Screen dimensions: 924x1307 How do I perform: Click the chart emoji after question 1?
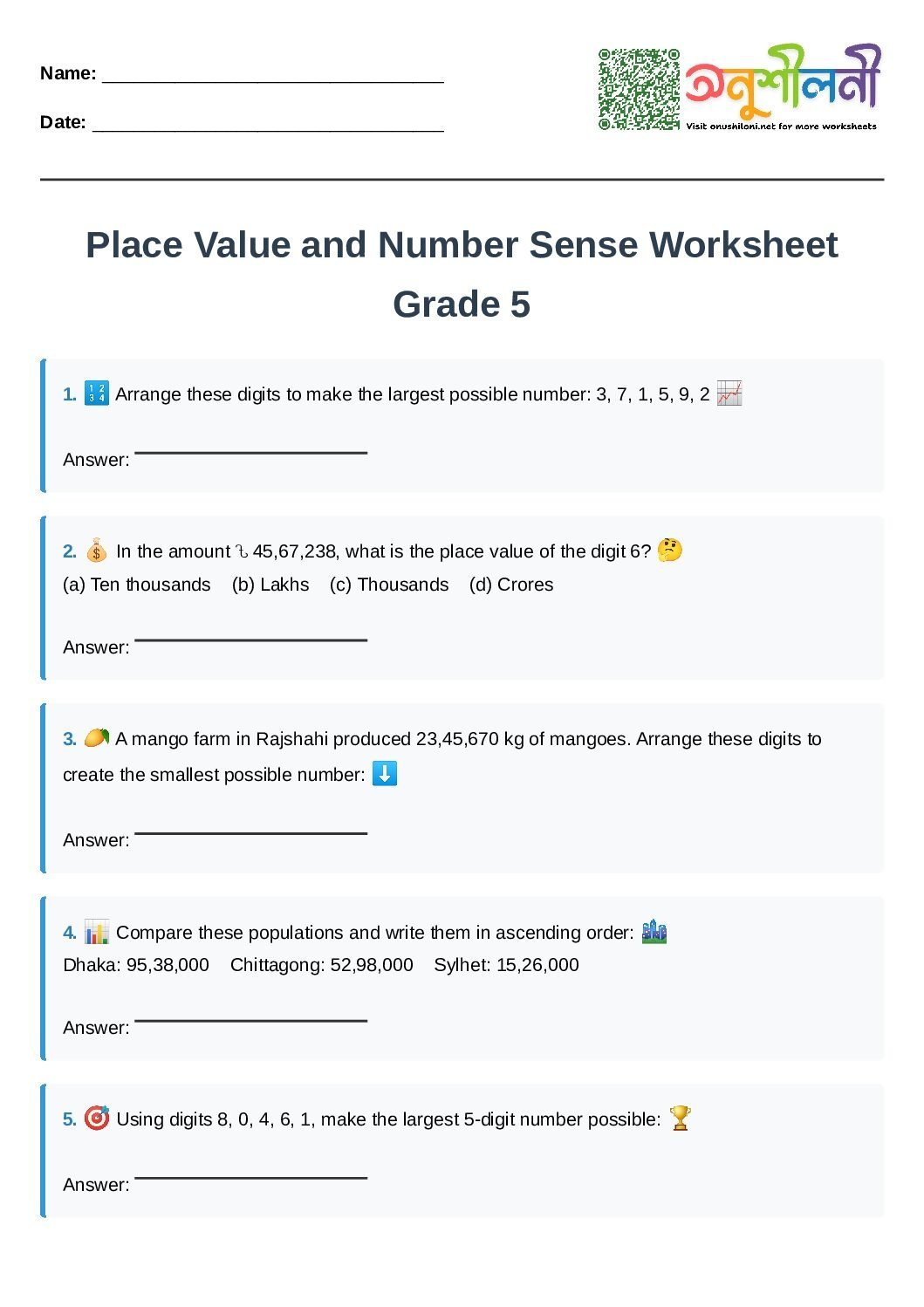[729, 393]
